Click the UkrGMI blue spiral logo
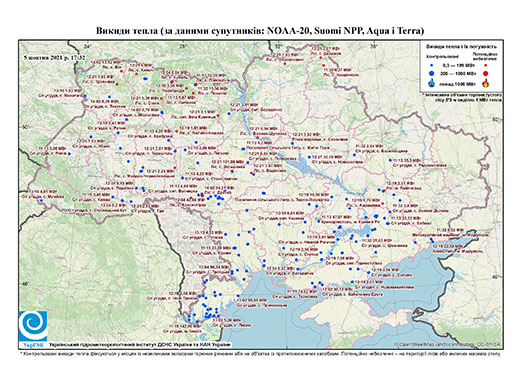This screenshot has height=368, width=520. tap(33, 326)
